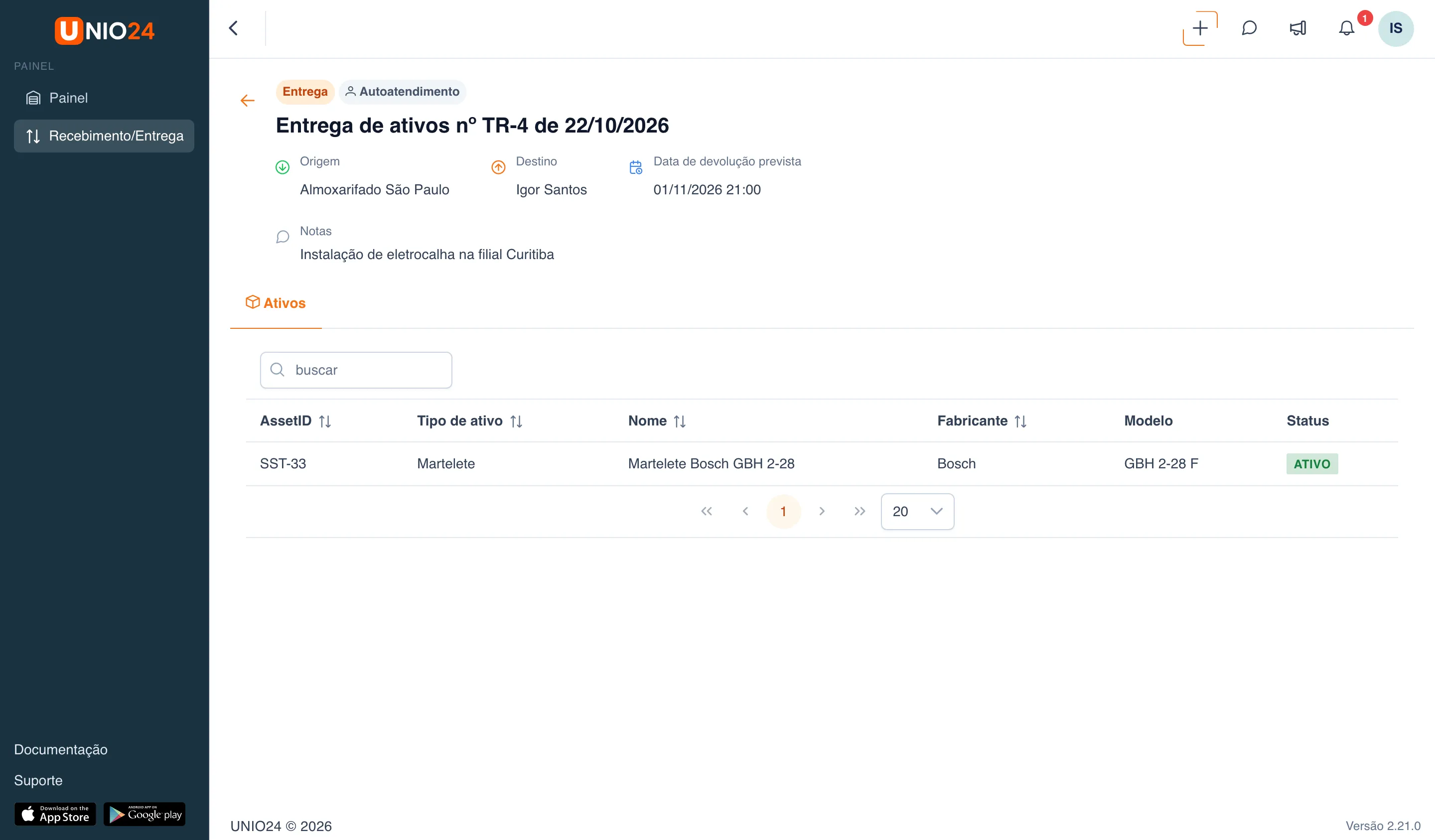The height and width of the screenshot is (840, 1435).
Task: Open the chat messages icon
Action: tap(1249, 28)
